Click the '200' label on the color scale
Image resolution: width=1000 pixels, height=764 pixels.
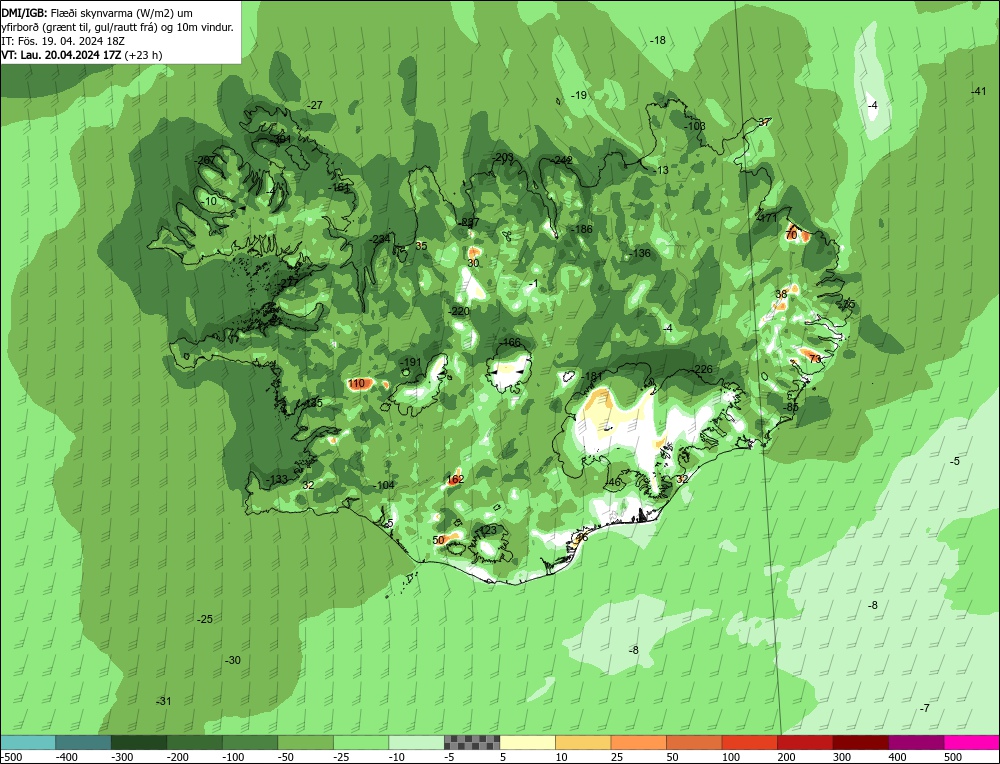pos(786,757)
